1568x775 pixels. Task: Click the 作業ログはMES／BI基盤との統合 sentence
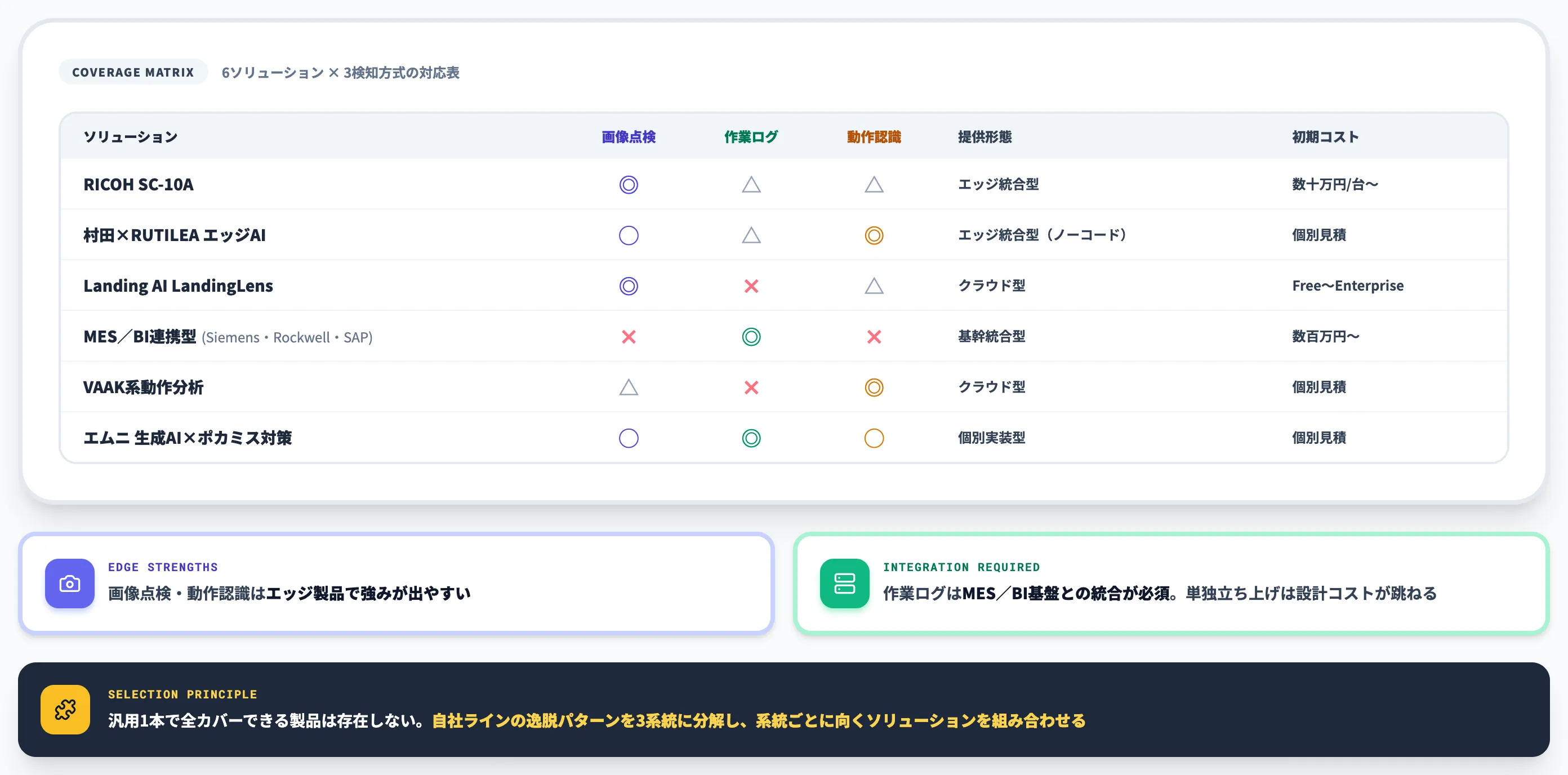click(x=1160, y=593)
